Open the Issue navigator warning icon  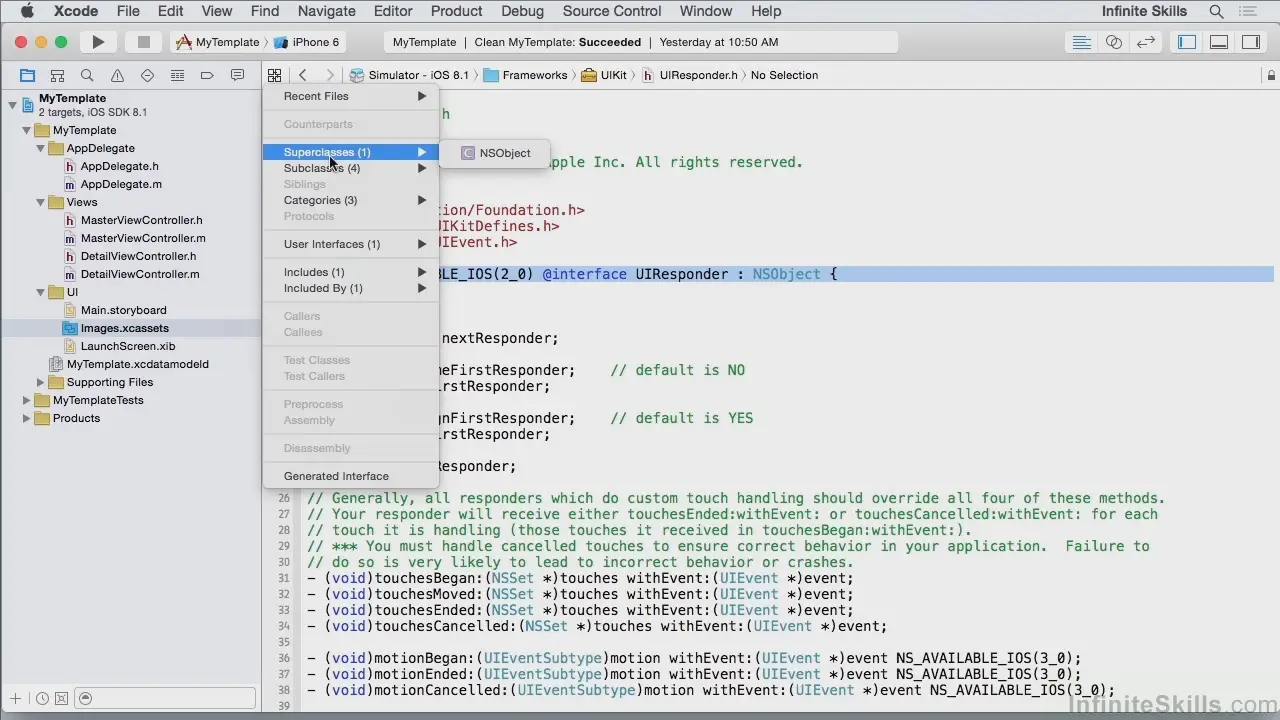click(x=117, y=75)
